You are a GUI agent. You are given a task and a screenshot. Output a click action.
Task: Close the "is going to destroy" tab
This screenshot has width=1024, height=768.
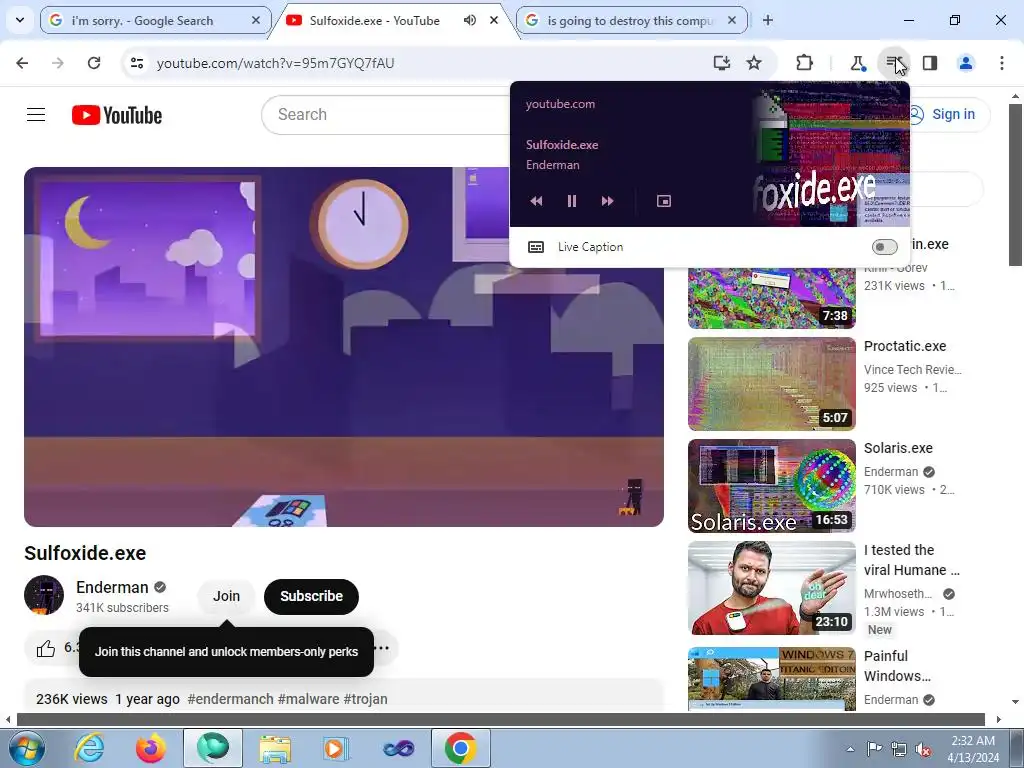click(732, 20)
